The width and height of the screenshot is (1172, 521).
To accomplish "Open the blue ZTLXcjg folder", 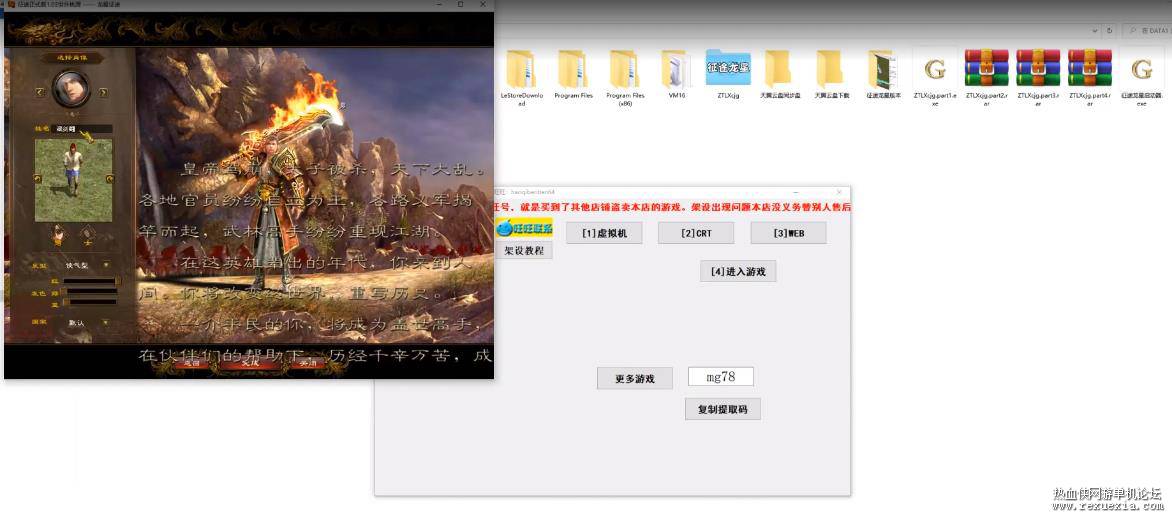I will pyautogui.click(x=728, y=74).
